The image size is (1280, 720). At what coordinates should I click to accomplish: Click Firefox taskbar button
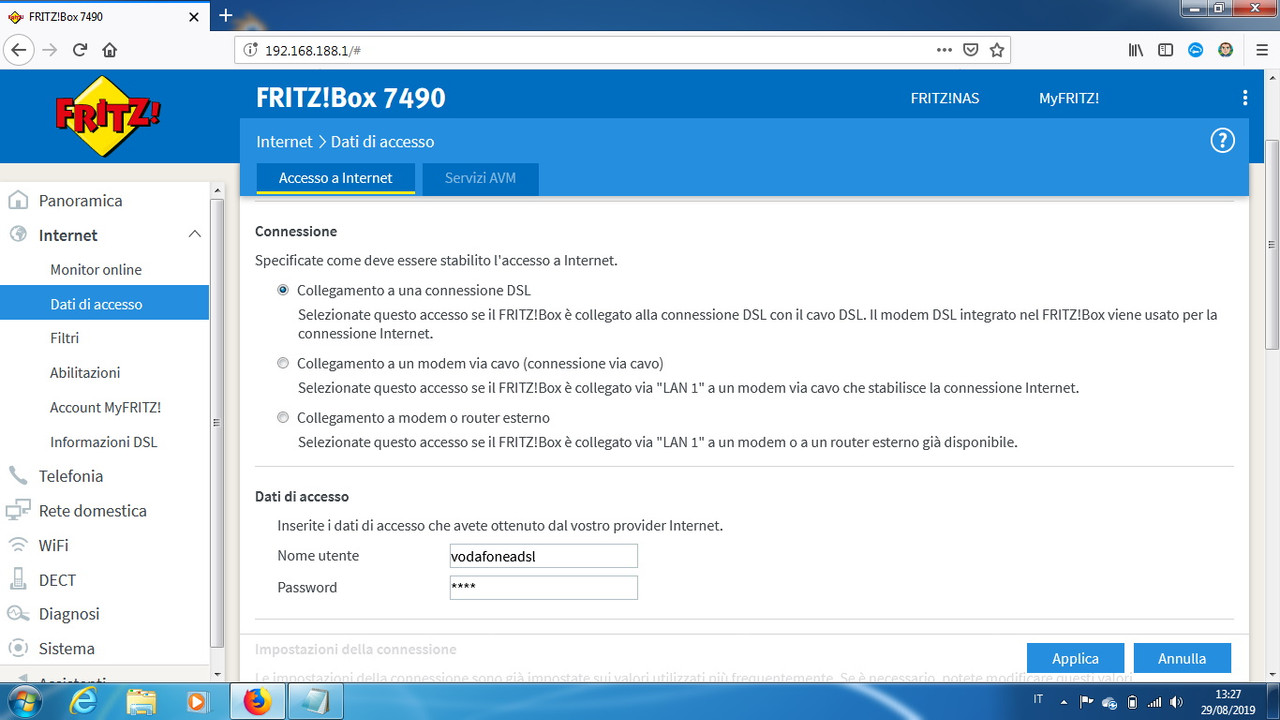(x=257, y=701)
